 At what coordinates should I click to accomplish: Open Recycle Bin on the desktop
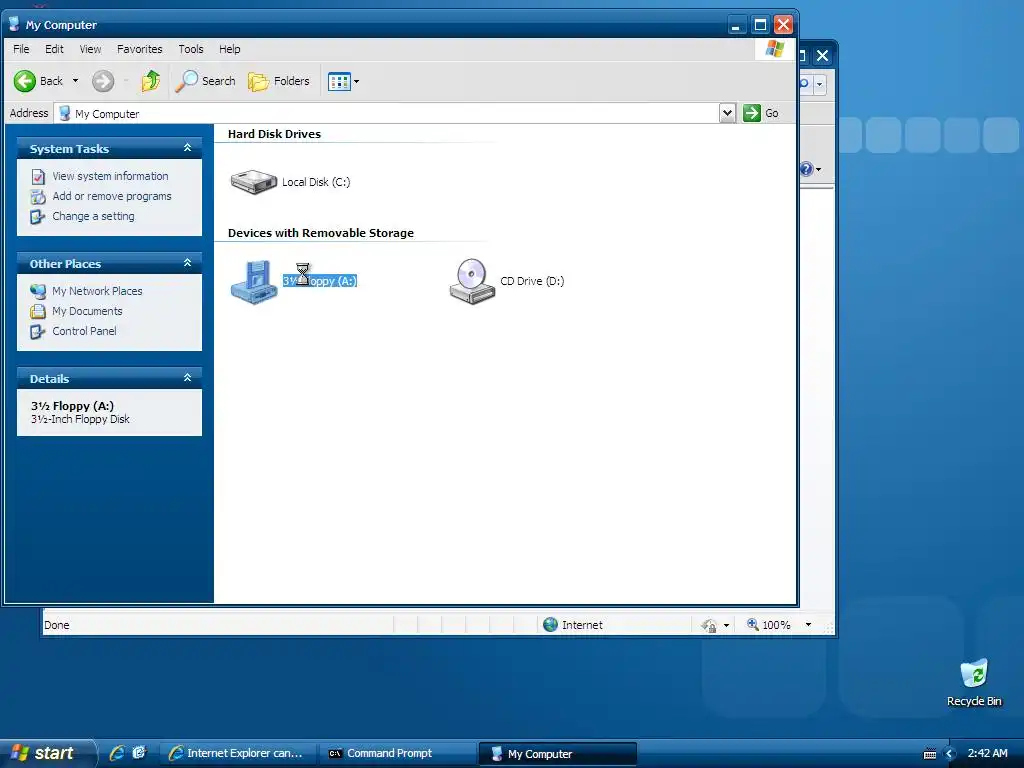[x=974, y=673]
